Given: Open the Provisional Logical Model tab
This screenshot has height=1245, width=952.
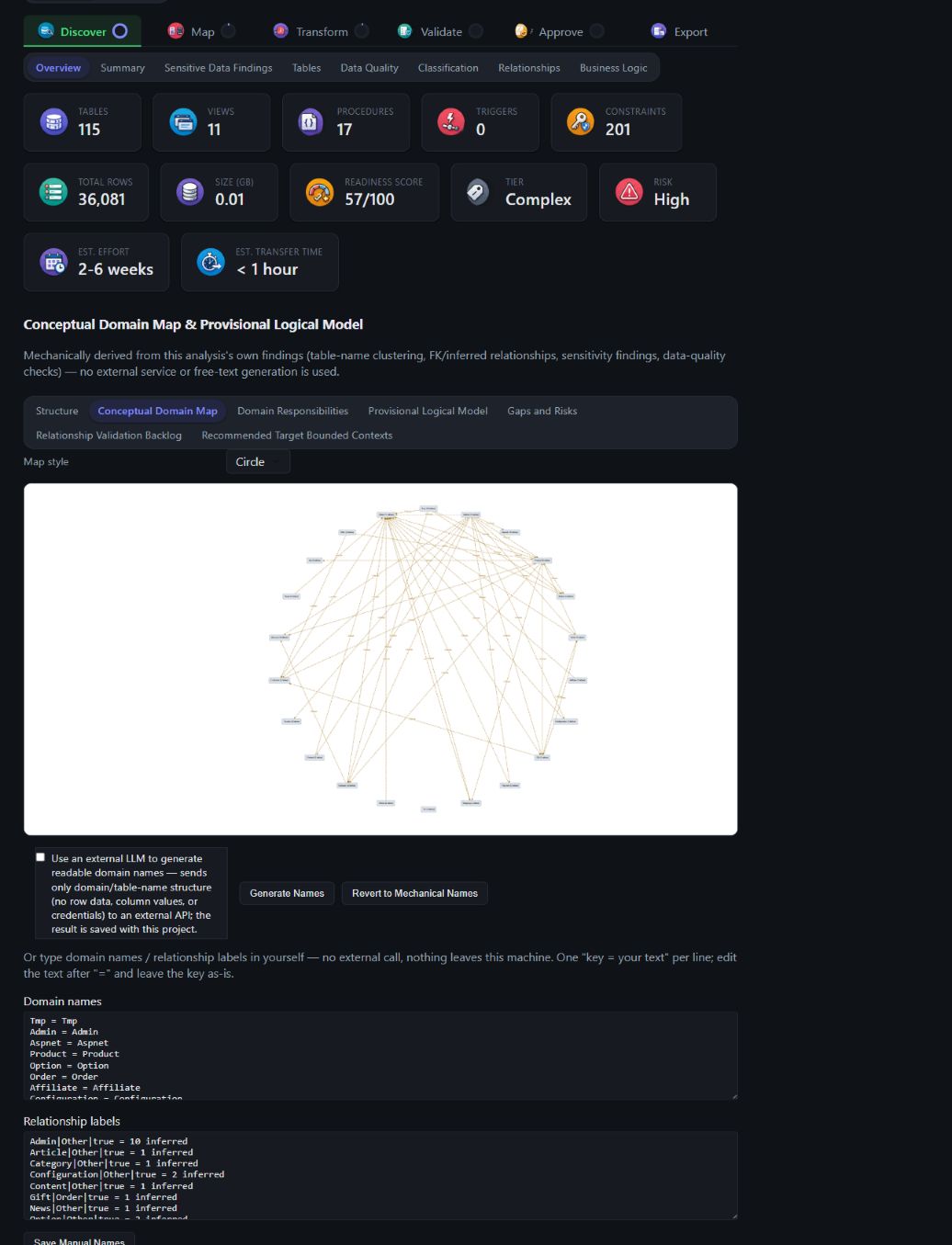Looking at the screenshot, I should point(427,411).
